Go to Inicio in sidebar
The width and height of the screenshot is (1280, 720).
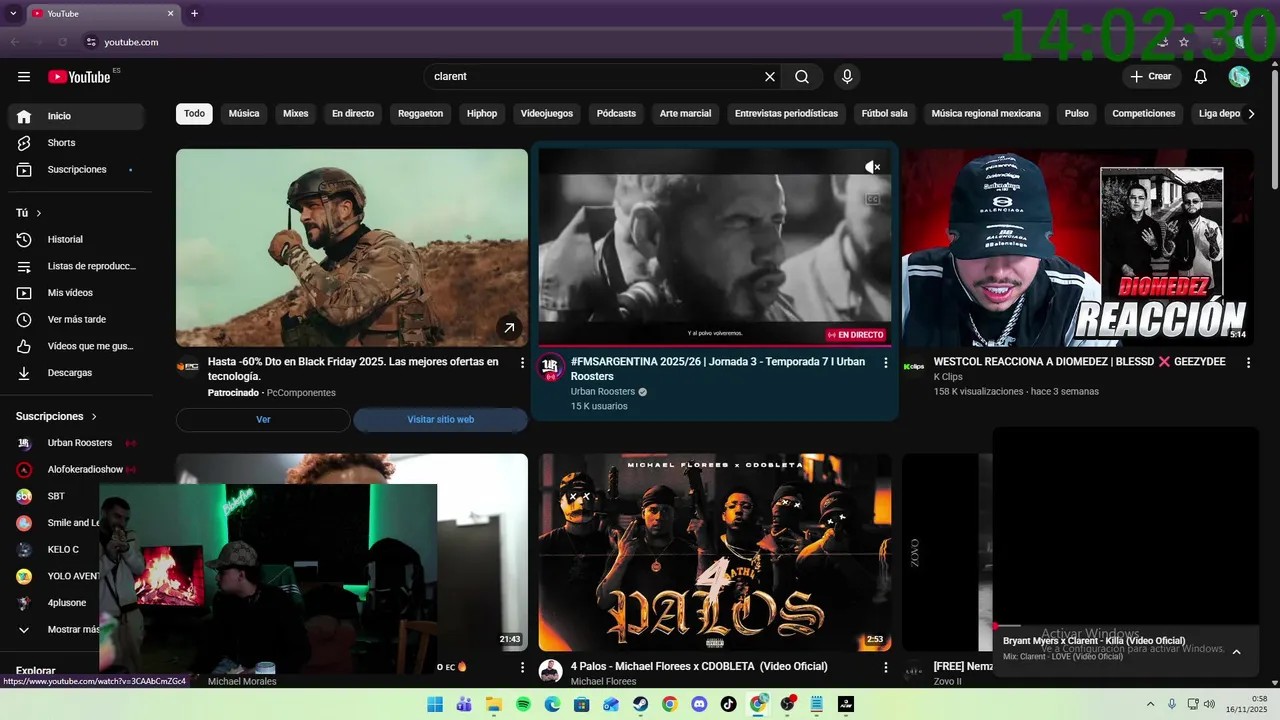(x=76, y=116)
